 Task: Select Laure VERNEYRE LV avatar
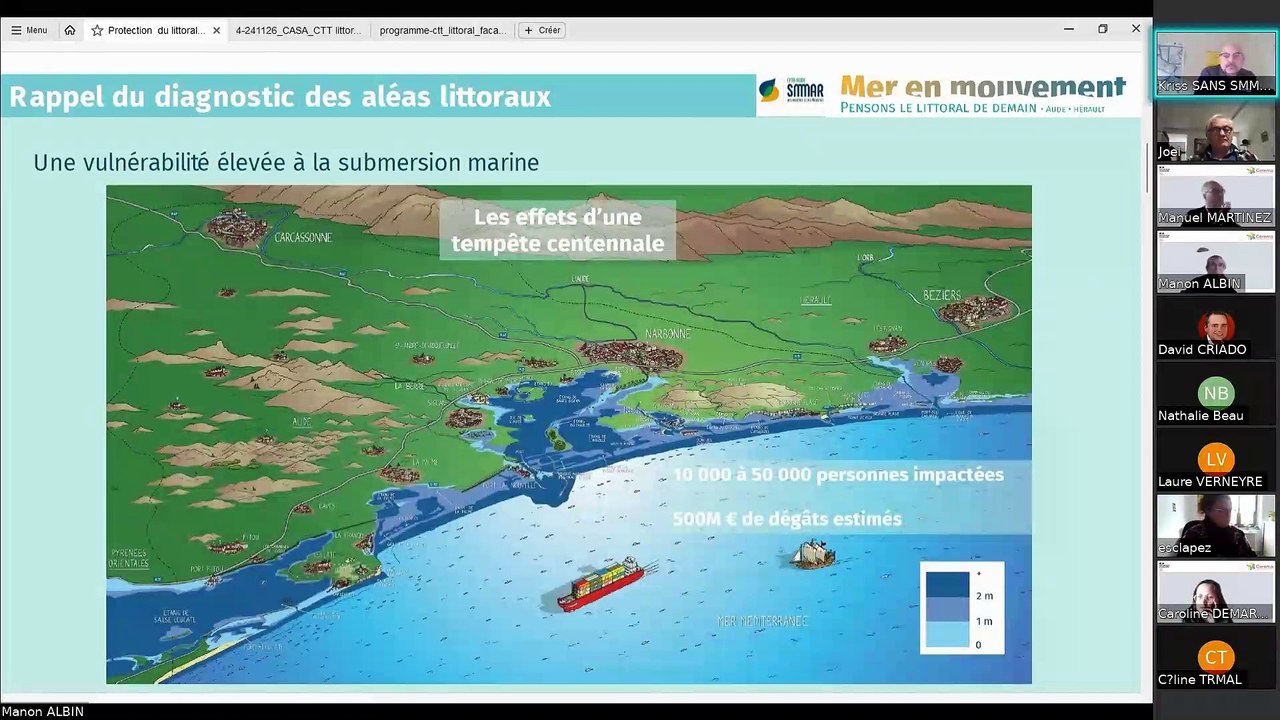(x=1216, y=459)
